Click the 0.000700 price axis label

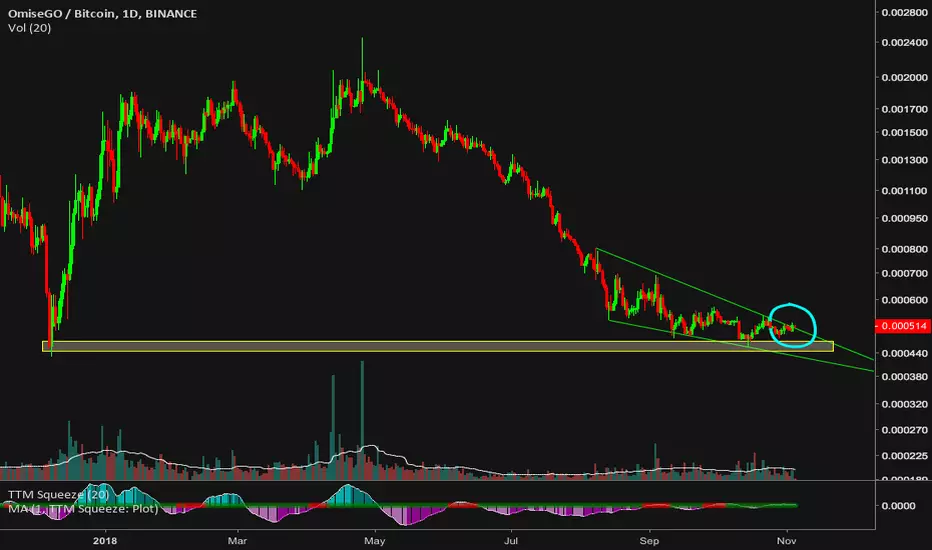[x=904, y=274]
